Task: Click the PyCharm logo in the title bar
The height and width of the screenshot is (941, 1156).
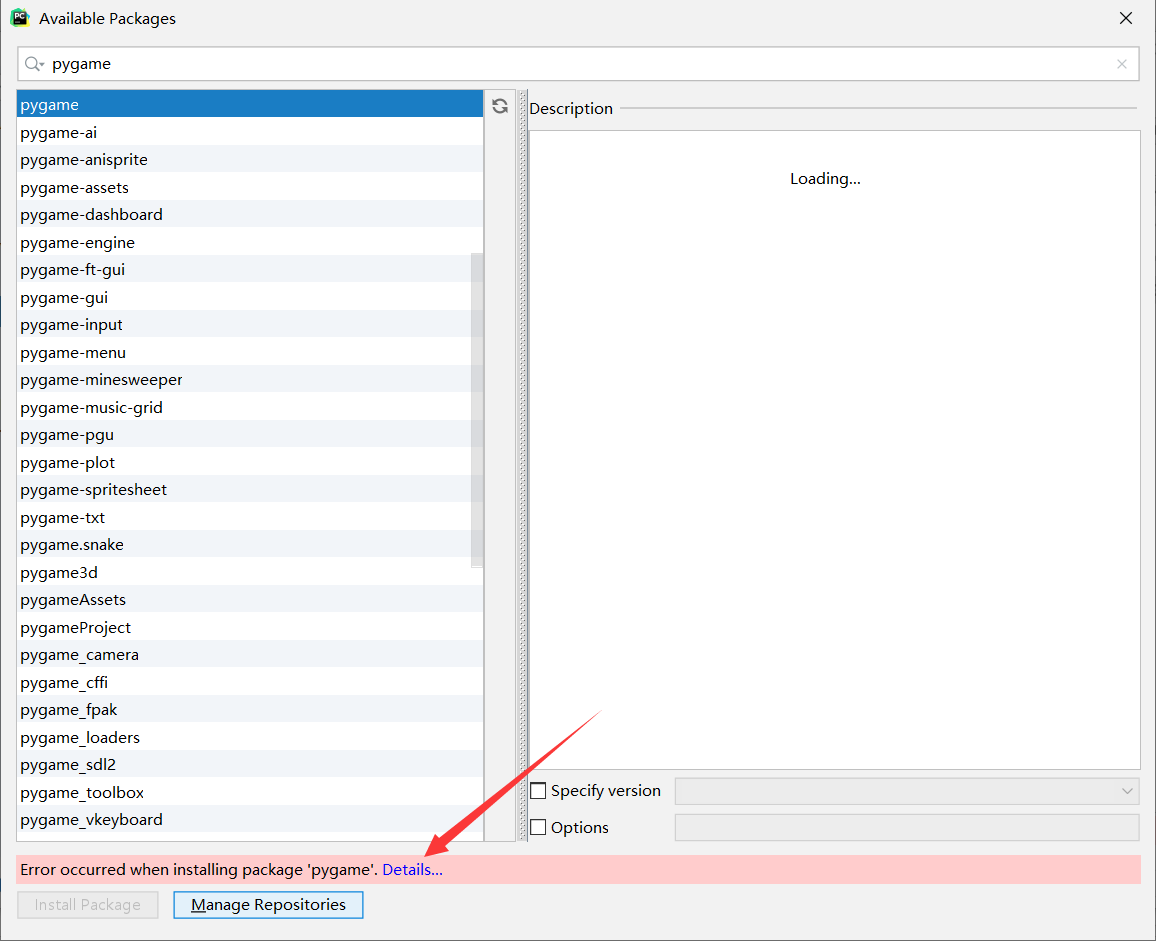Action: (20, 18)
